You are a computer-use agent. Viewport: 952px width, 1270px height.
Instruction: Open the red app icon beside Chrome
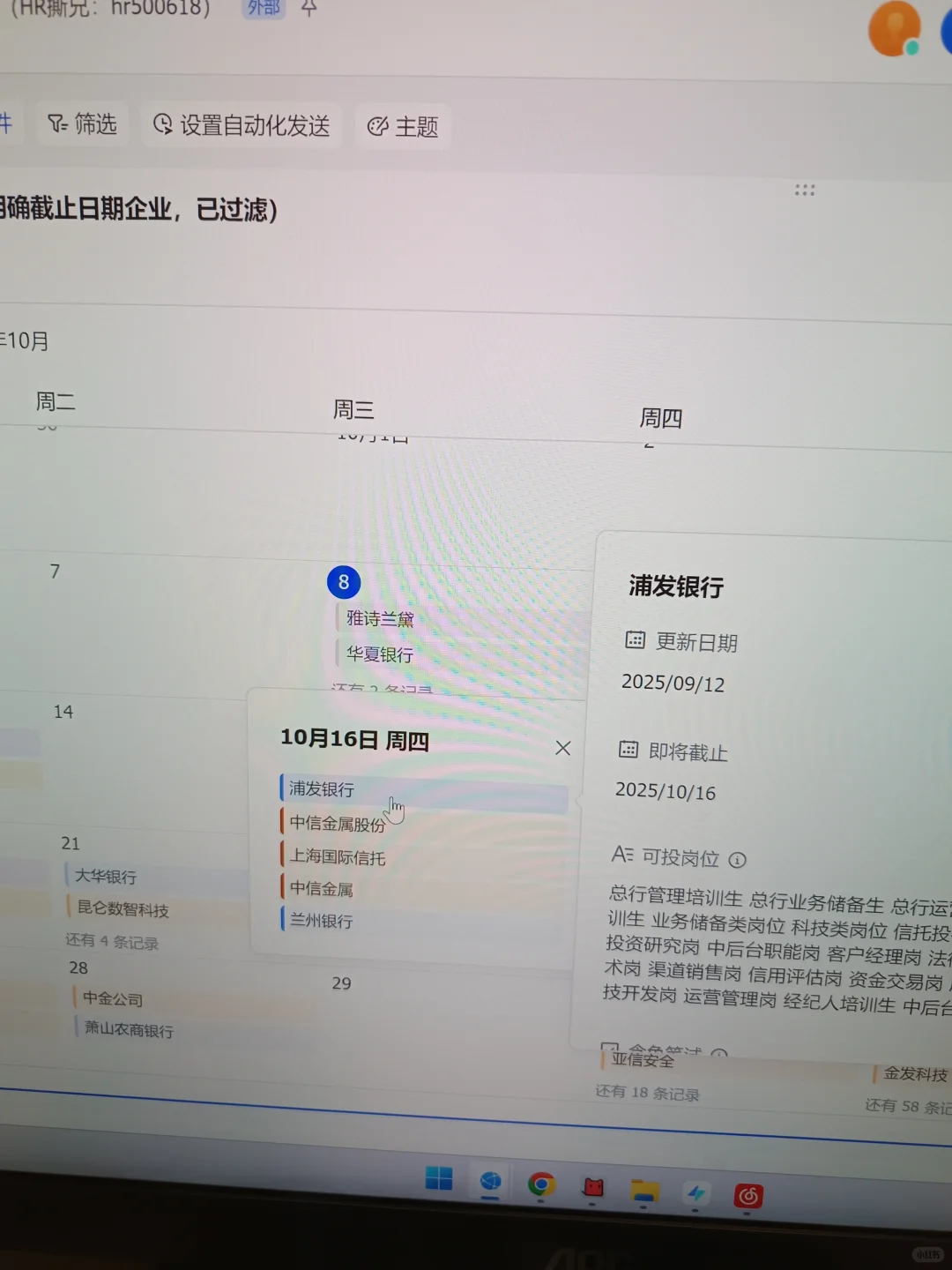click(593, 1188)
